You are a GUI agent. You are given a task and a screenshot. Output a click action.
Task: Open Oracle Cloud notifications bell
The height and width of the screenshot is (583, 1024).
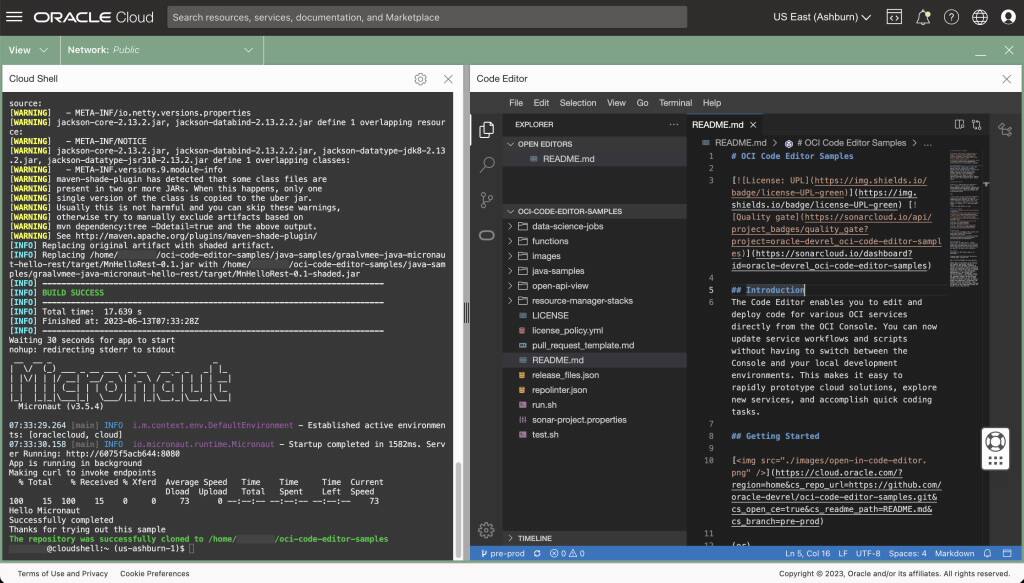tap(922, 16)
